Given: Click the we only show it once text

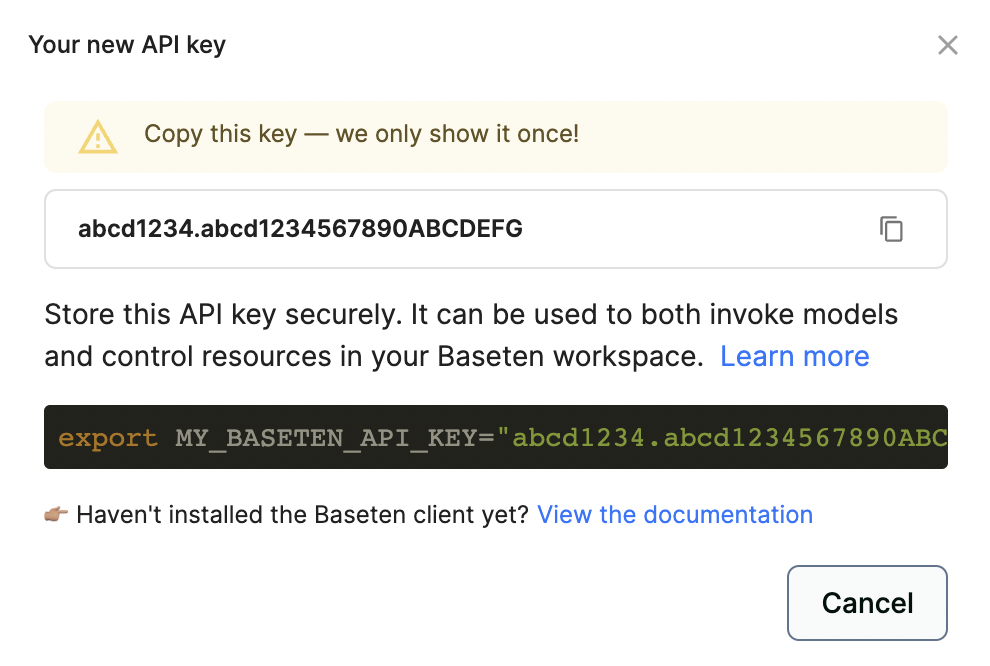Looking at the screenshot, I should click(x=457, y=134).
